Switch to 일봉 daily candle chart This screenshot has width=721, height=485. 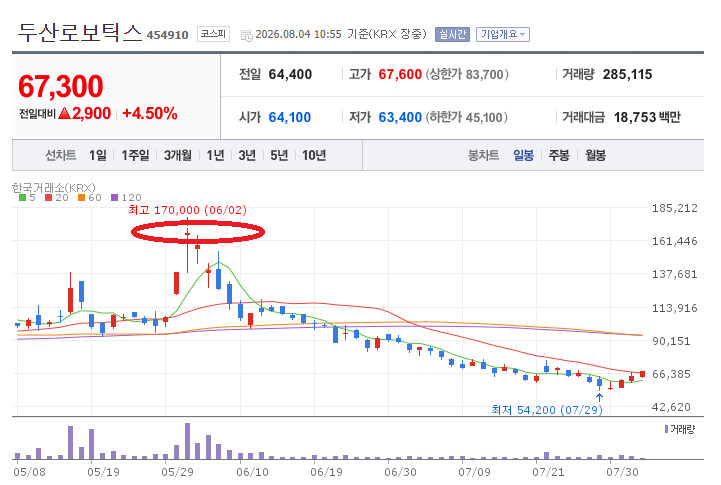click(x=523, y=155)
